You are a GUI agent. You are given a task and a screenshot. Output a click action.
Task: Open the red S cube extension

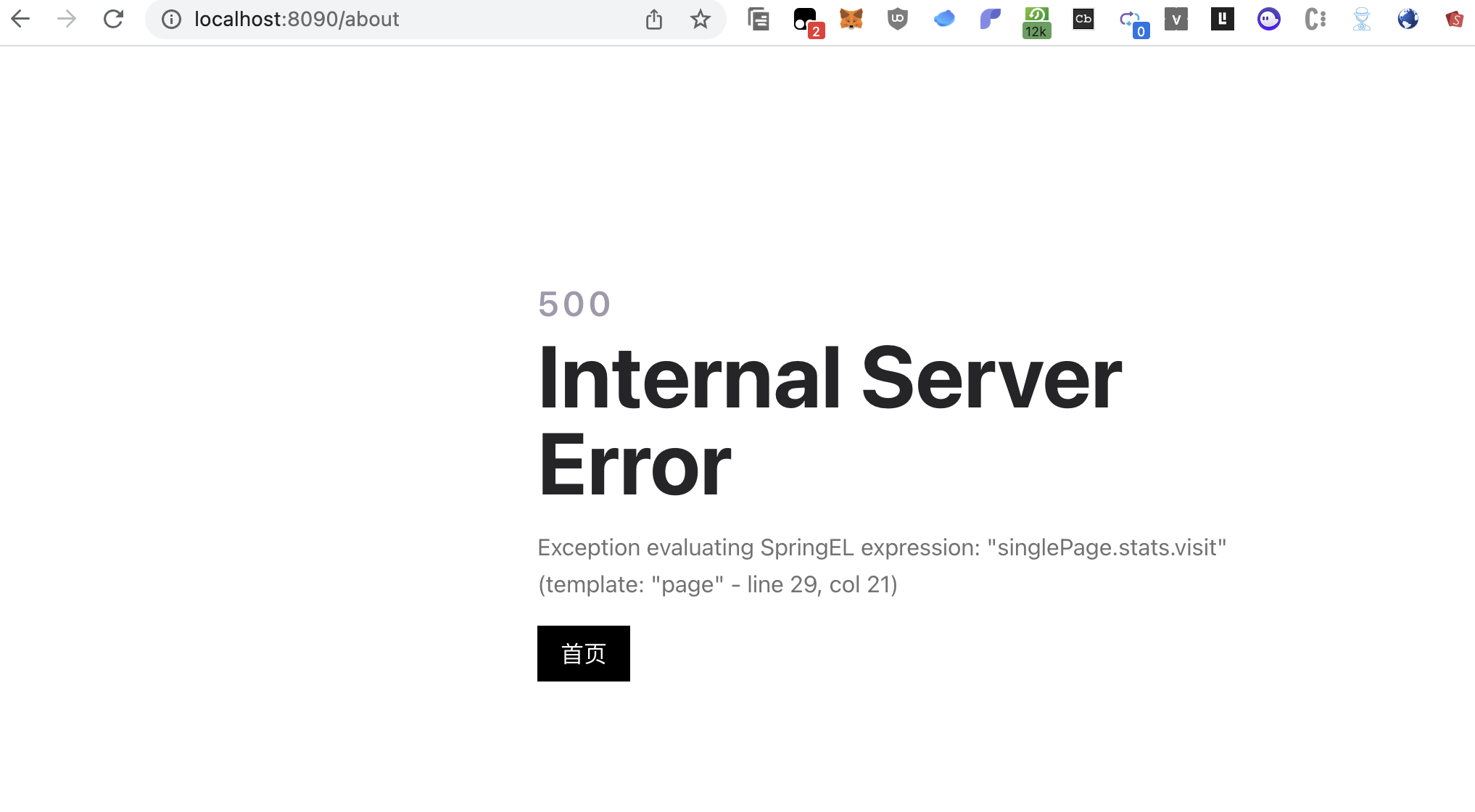coord(1454,19)
